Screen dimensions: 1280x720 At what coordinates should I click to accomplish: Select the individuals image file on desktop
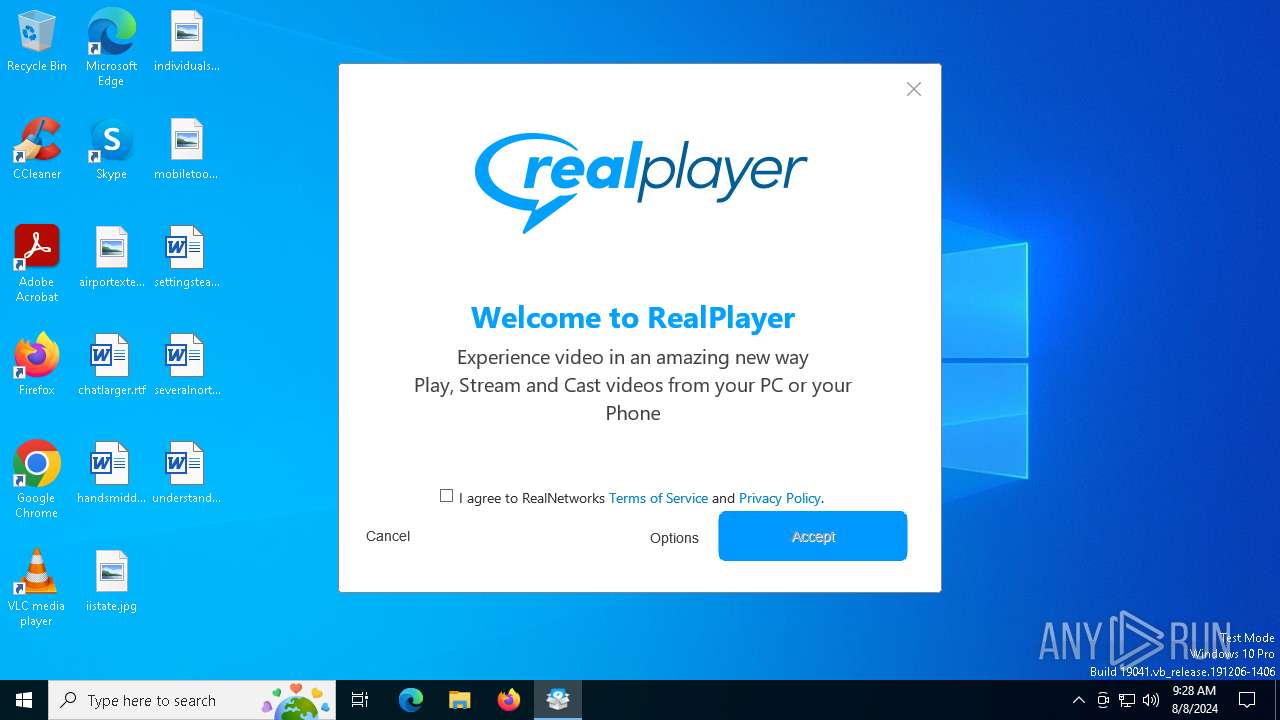tap(186, 42)
